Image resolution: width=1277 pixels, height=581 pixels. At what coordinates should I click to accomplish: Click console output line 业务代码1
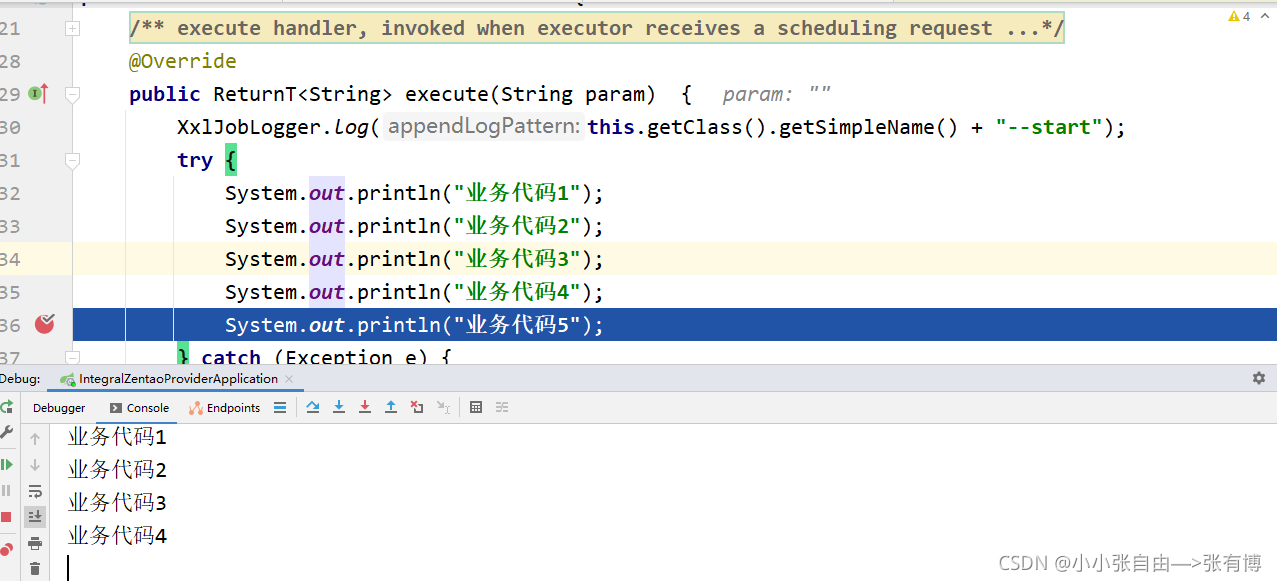117,437
